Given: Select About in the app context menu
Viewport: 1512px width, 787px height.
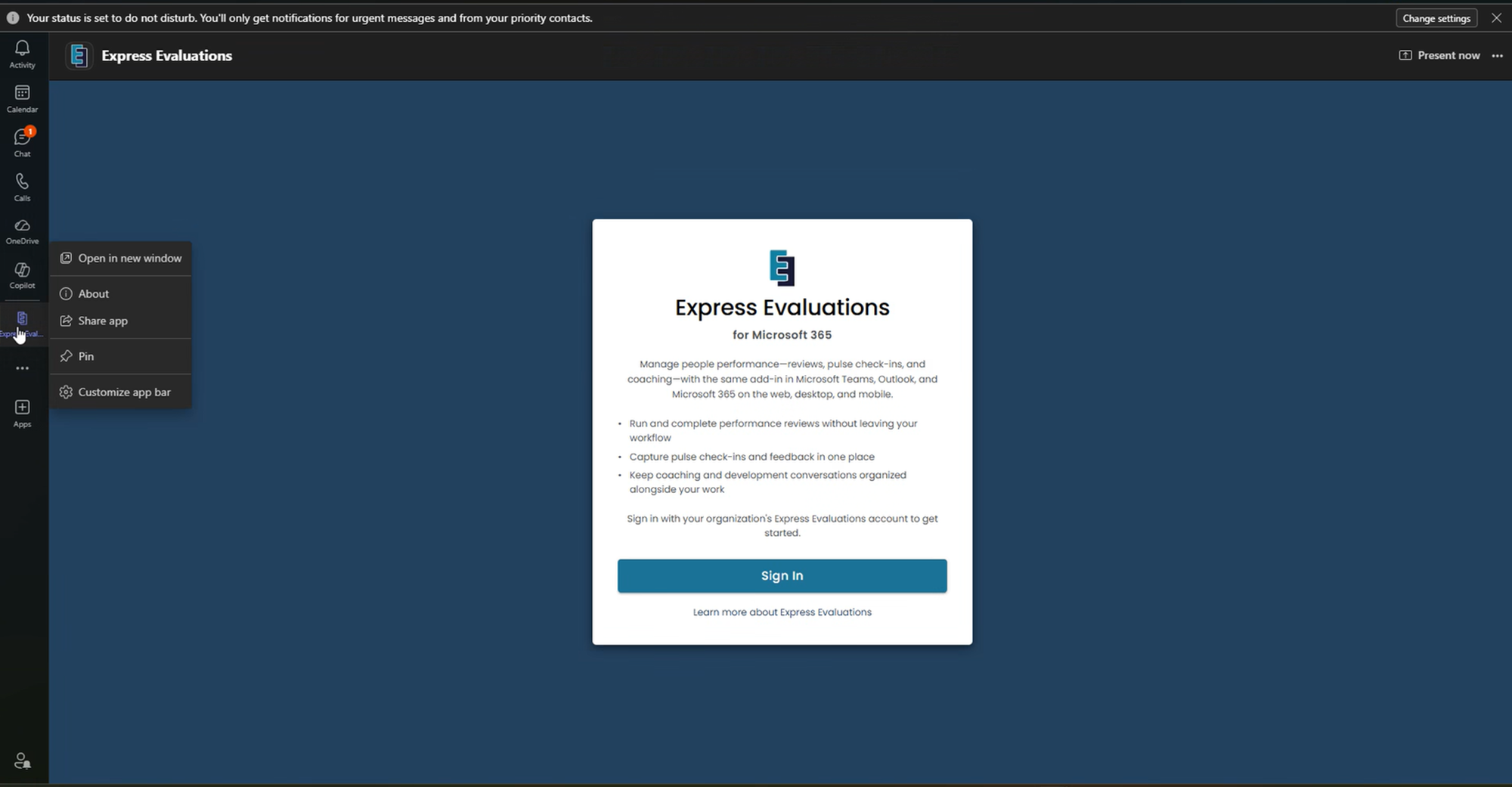Looking at the screenshot, I should [x=120, y=294].
